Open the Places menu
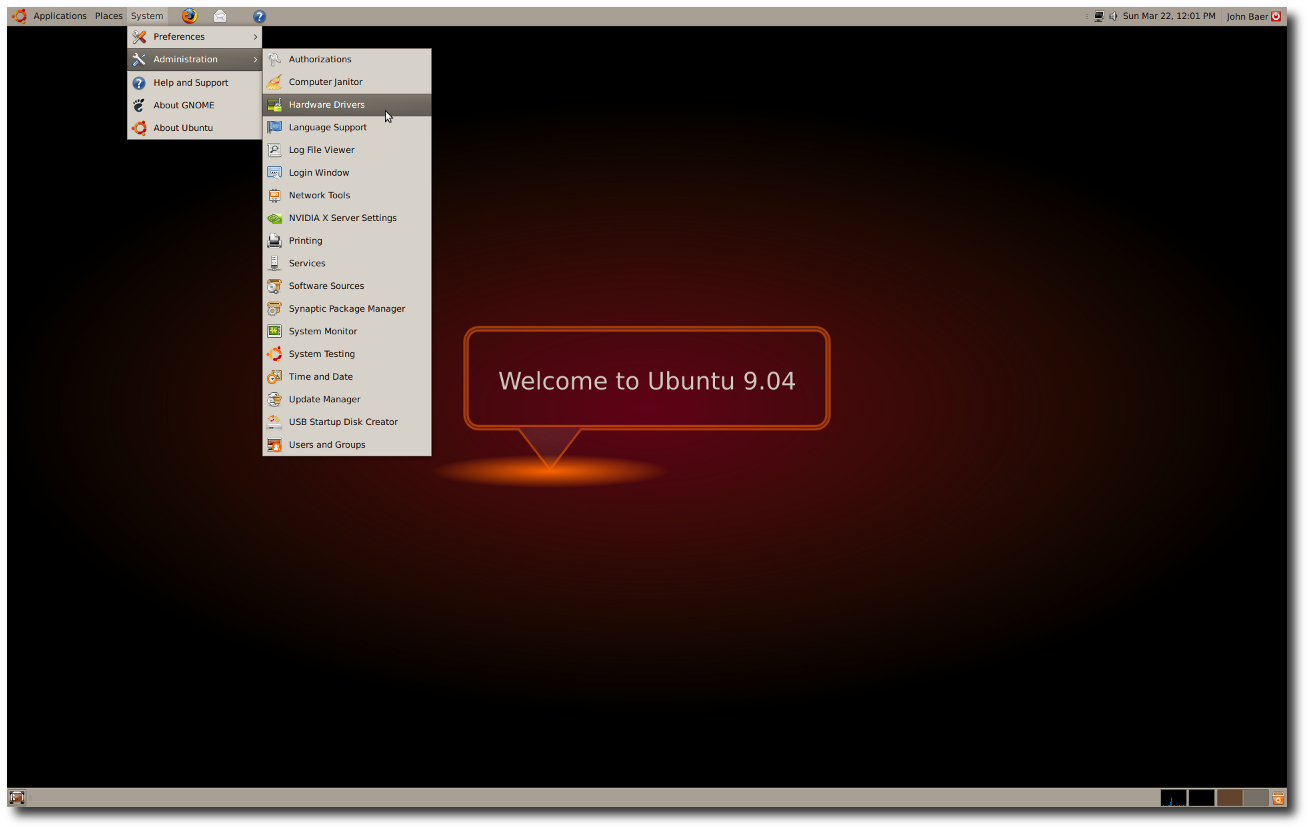Screen dimensions: 1310x830 [109, 16]
